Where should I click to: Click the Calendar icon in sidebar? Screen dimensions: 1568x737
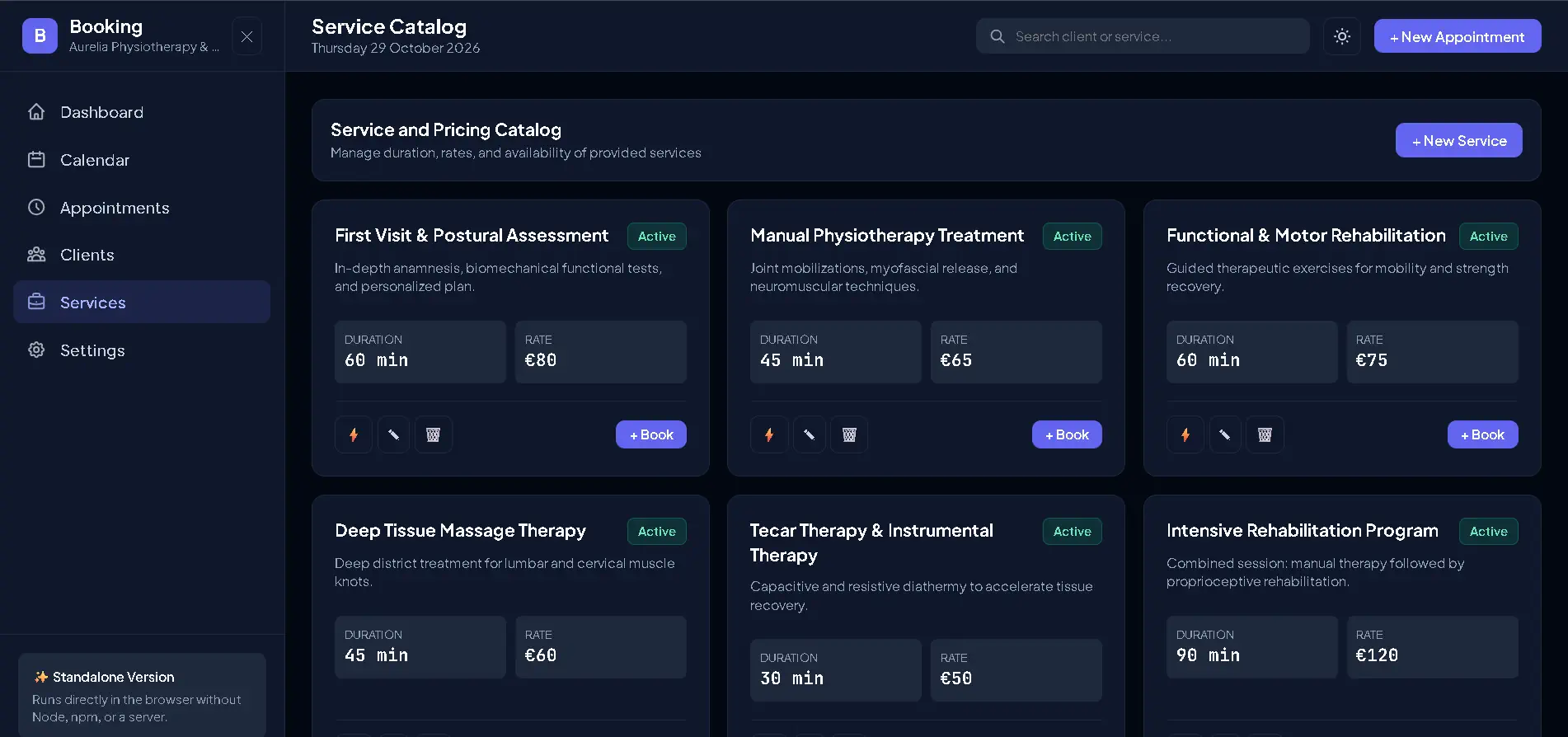tap(36, 159)
